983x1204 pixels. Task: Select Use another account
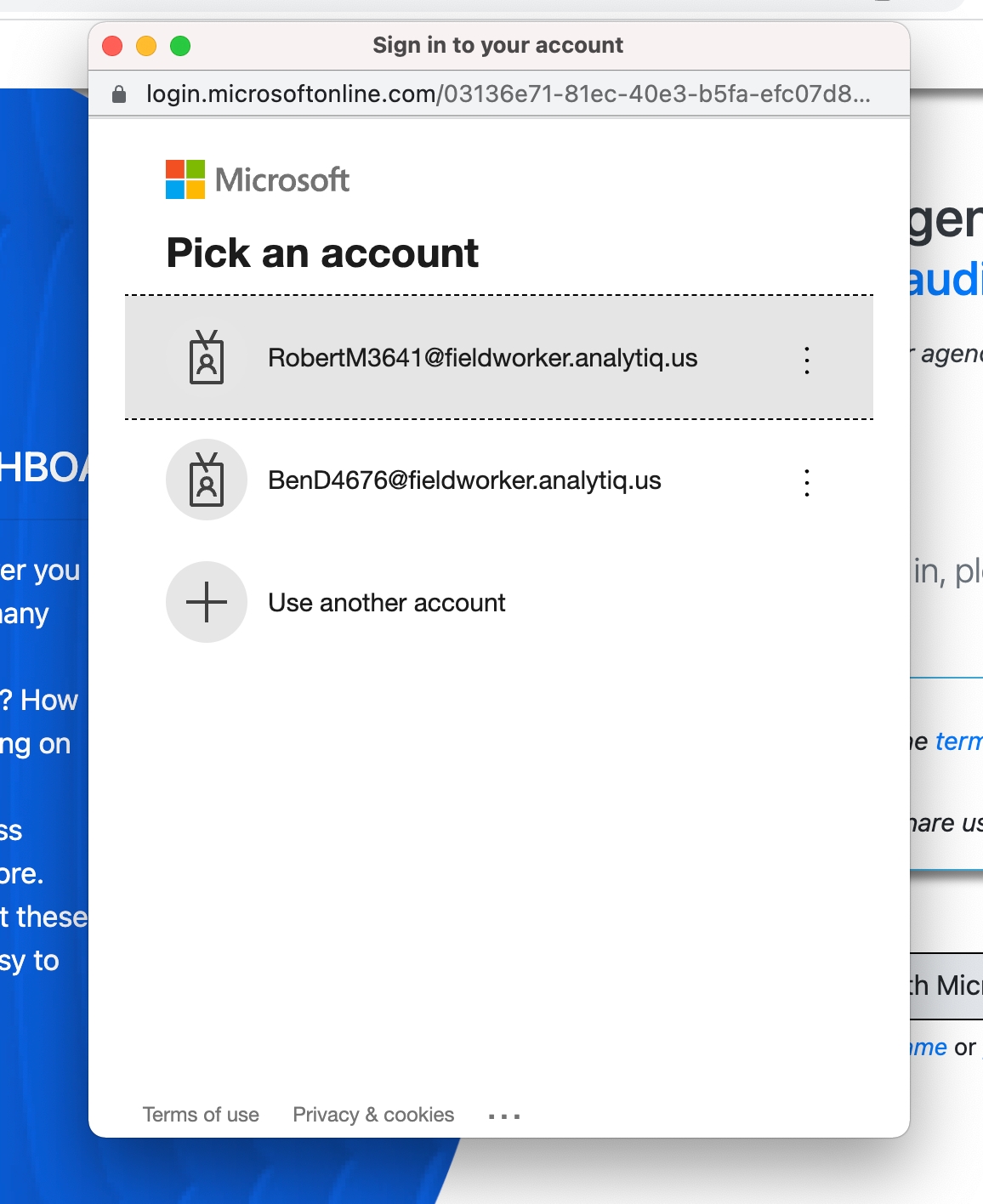tap(386, 603)
